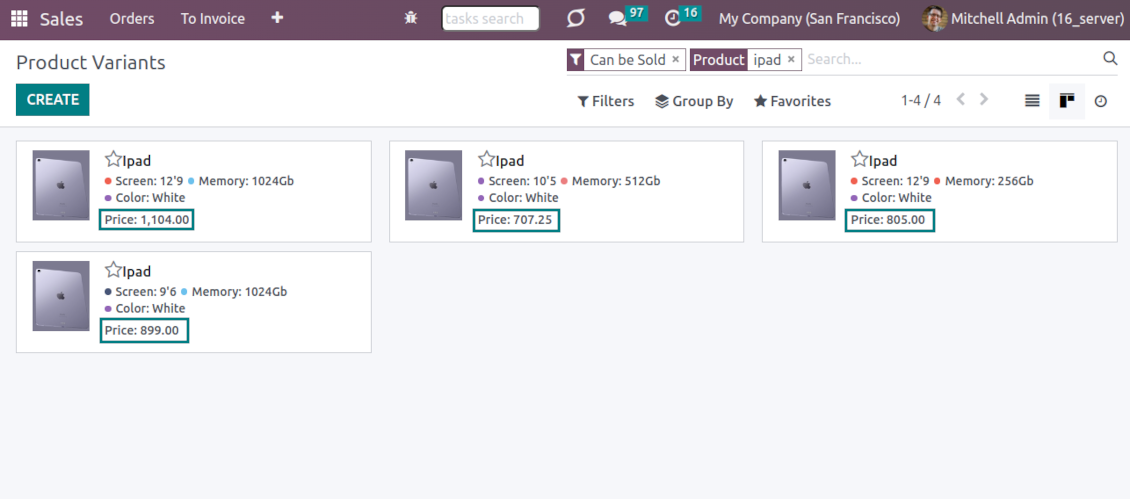
Task: Switch to kanban view
Action: [1067, 101]
